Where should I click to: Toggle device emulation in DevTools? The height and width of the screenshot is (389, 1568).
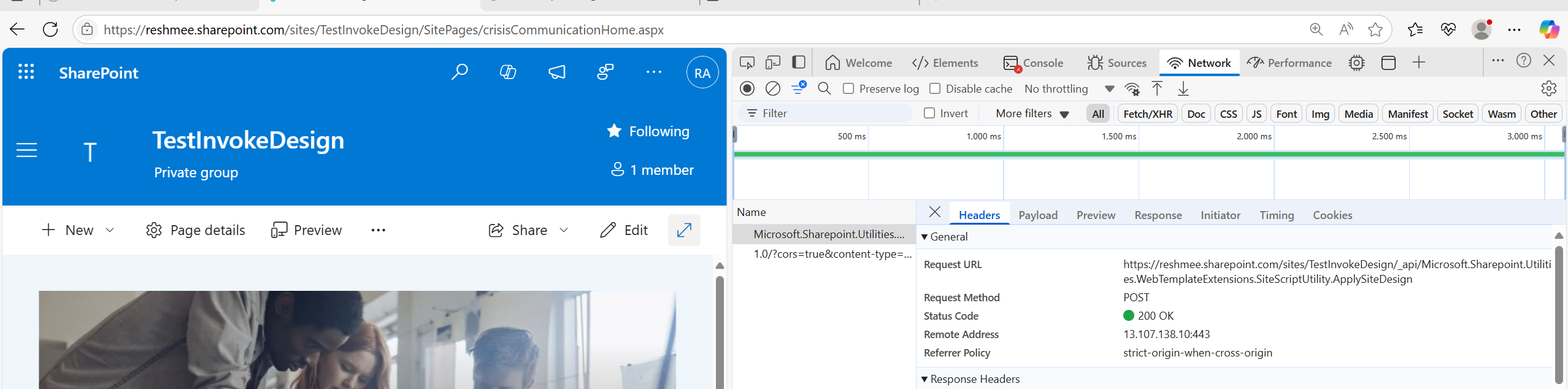[x=773, y=63]
